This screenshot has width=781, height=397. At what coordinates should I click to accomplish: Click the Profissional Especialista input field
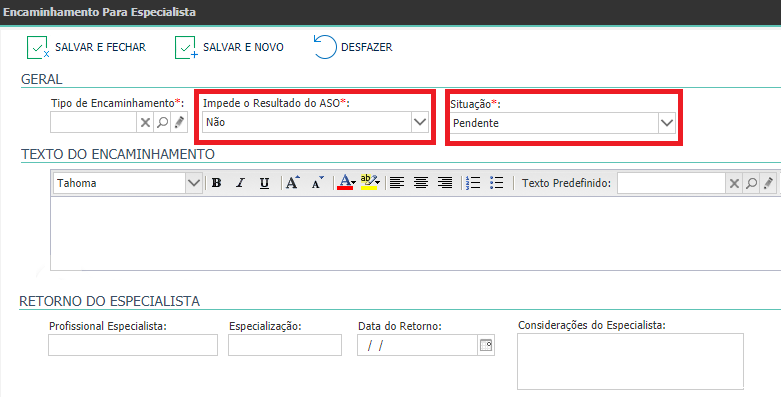tap(133, 345)
